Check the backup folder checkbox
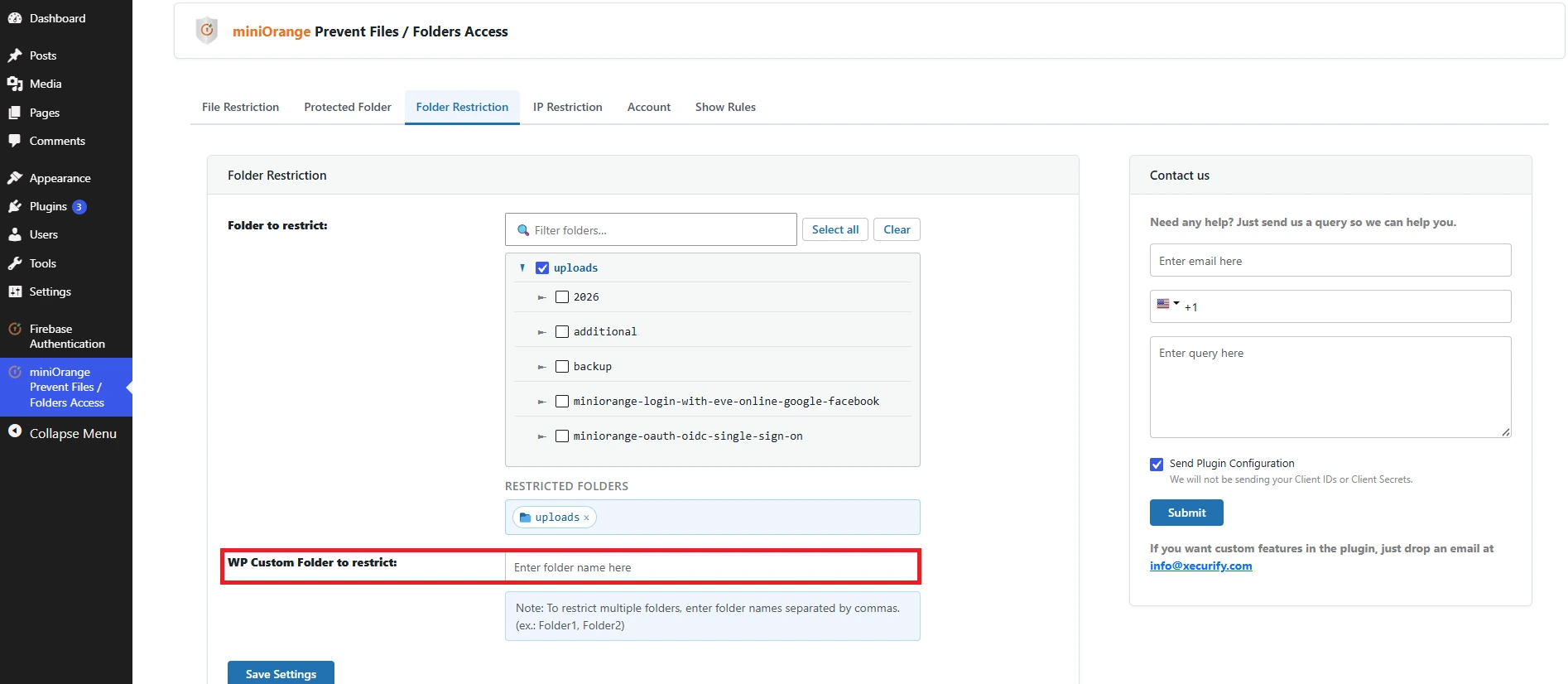Image resolution: width=1568 pixels, height=684 pixels. coord(562,366)
